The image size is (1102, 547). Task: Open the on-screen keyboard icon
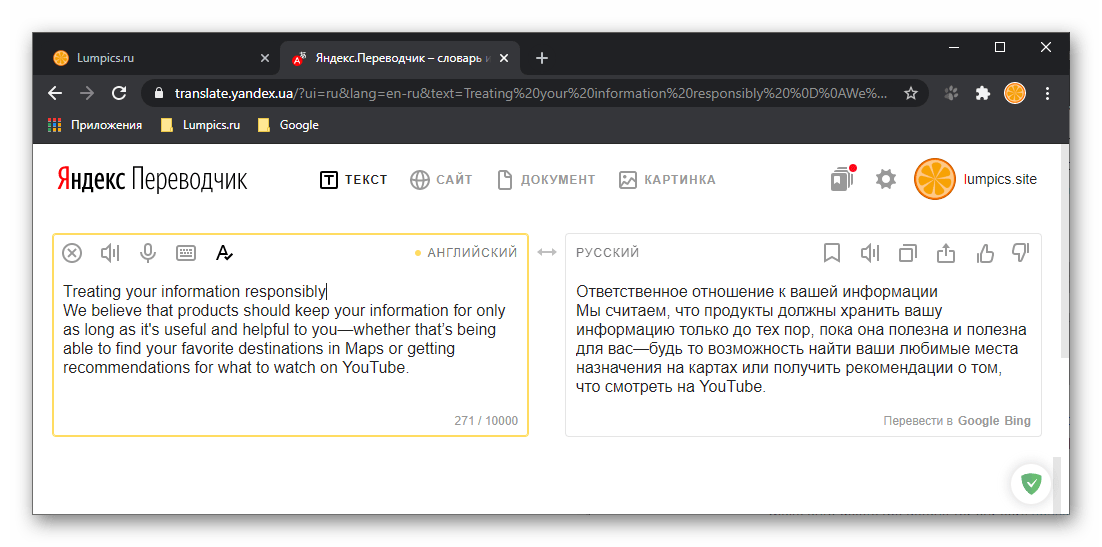[186, 253]
